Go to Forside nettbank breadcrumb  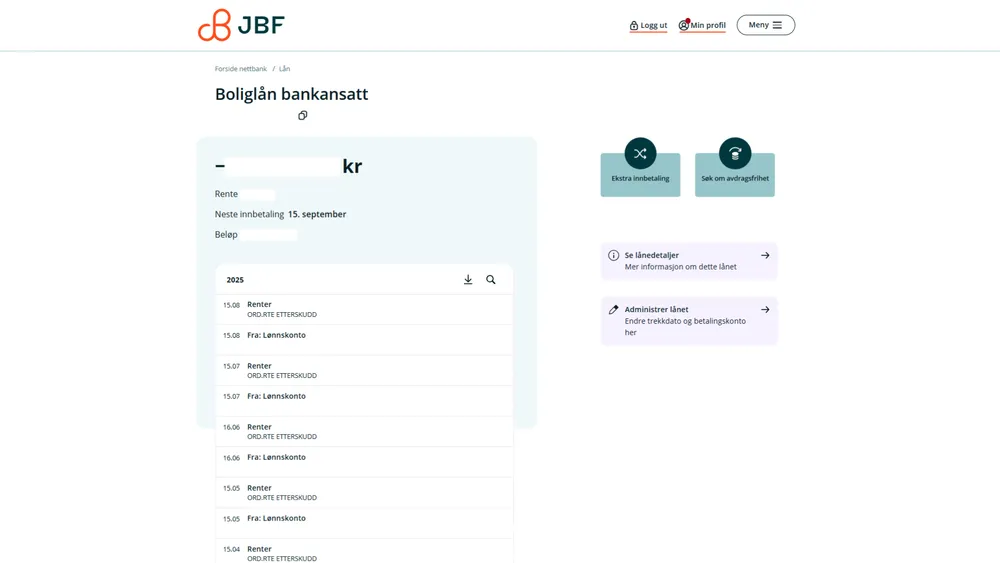tap(241, 69)
